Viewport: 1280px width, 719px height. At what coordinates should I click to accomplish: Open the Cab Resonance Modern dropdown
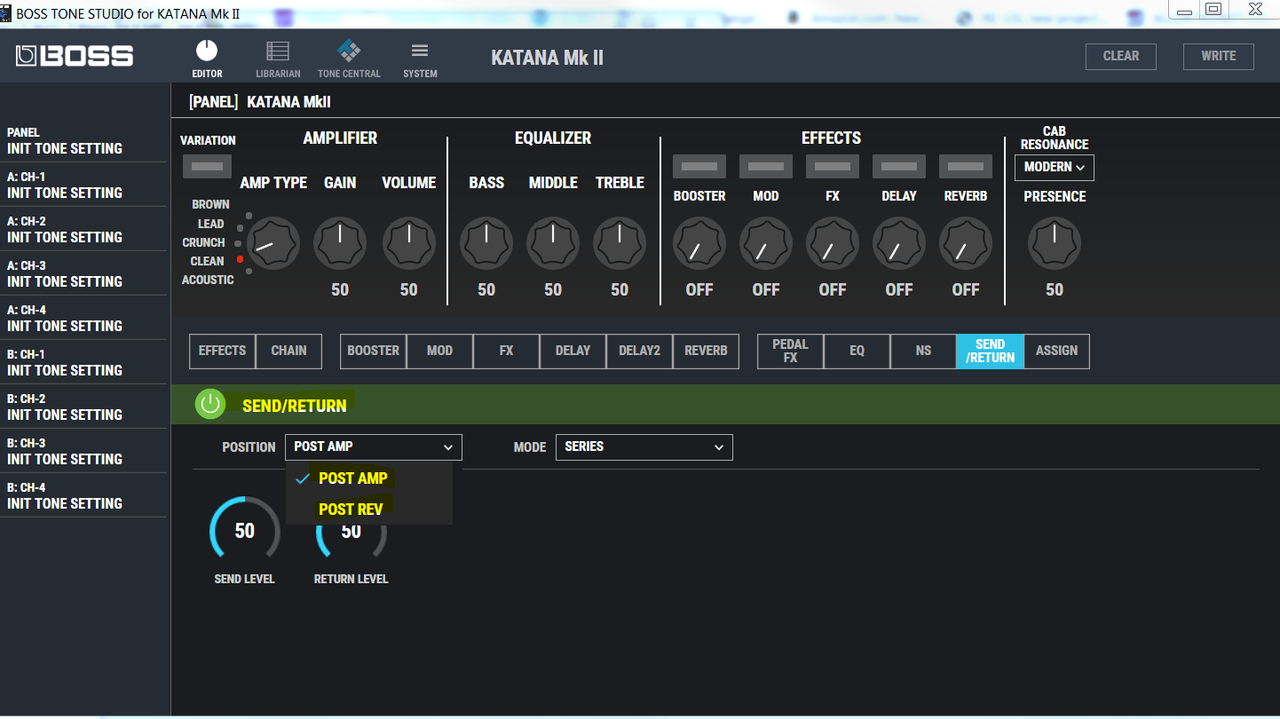click(1054, 167)
